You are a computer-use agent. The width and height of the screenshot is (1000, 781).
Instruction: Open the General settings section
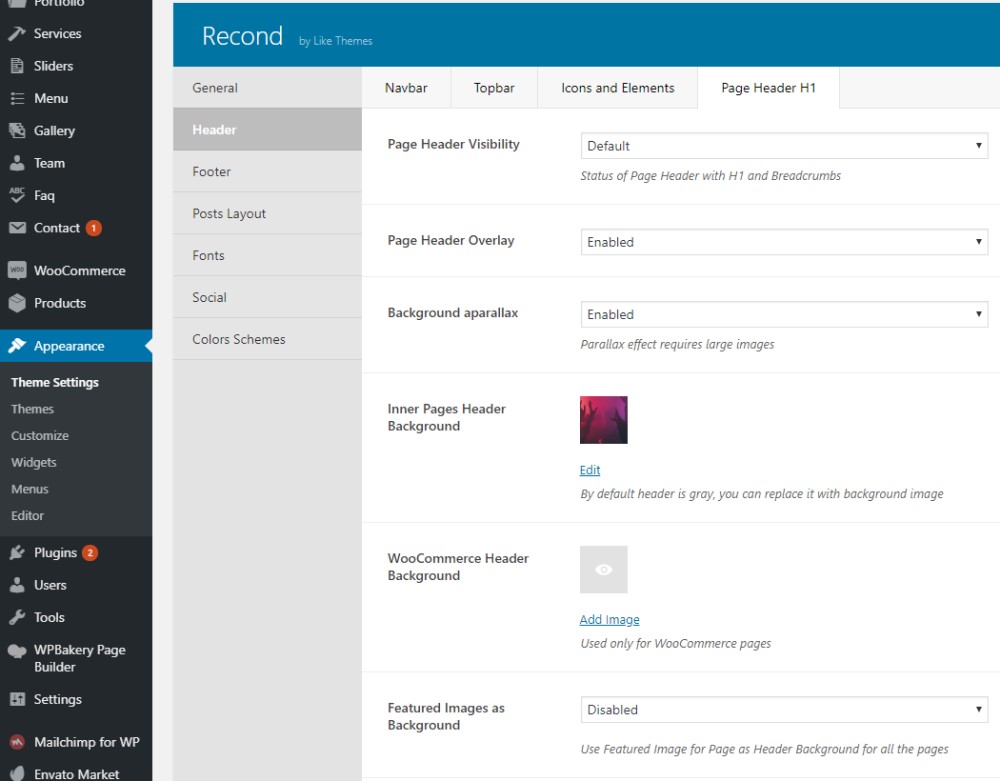(267, 88)
